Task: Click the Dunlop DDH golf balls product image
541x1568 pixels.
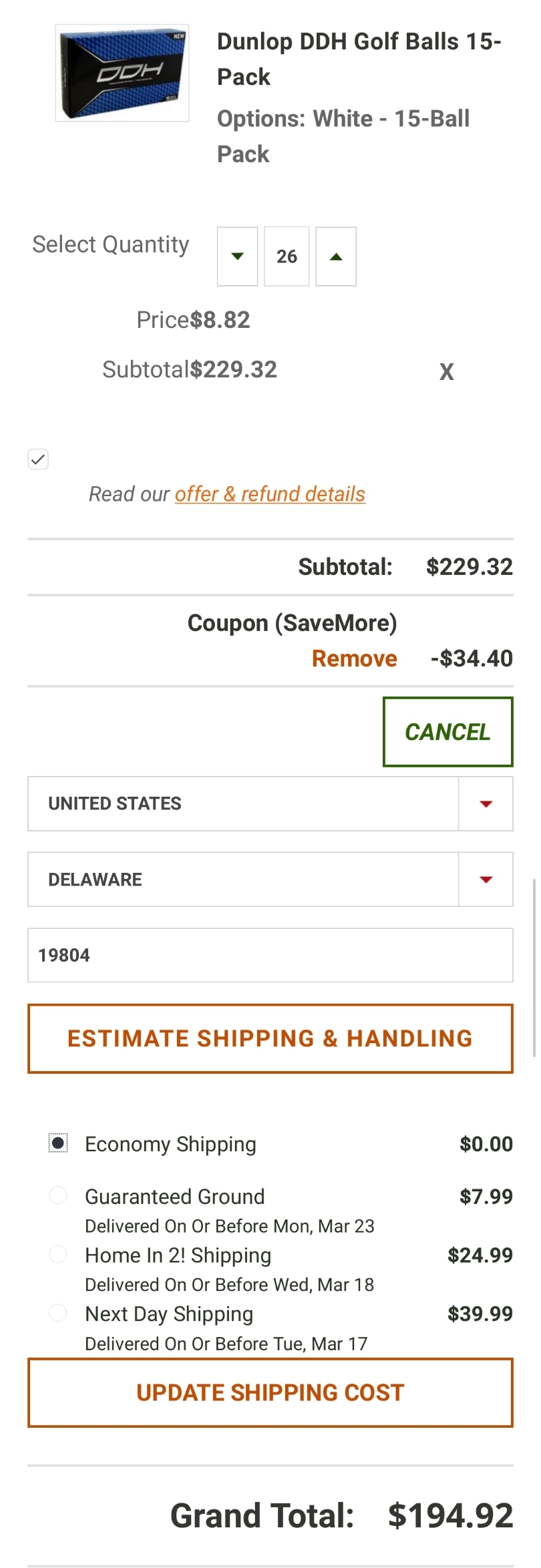Action: (x=122, y=73)
